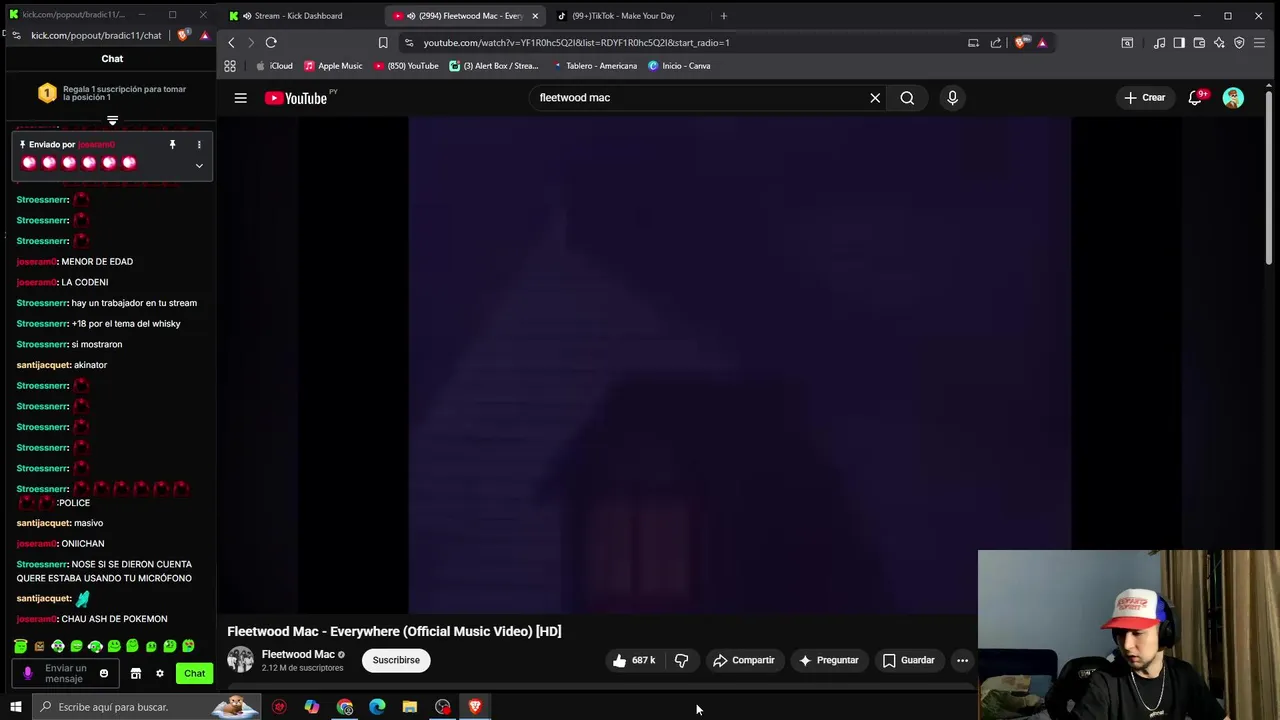The width and height of the screenshot is (1280, 720).
Task: Open the (850) YouTube bookmark
Action: (x=406, y=66)
